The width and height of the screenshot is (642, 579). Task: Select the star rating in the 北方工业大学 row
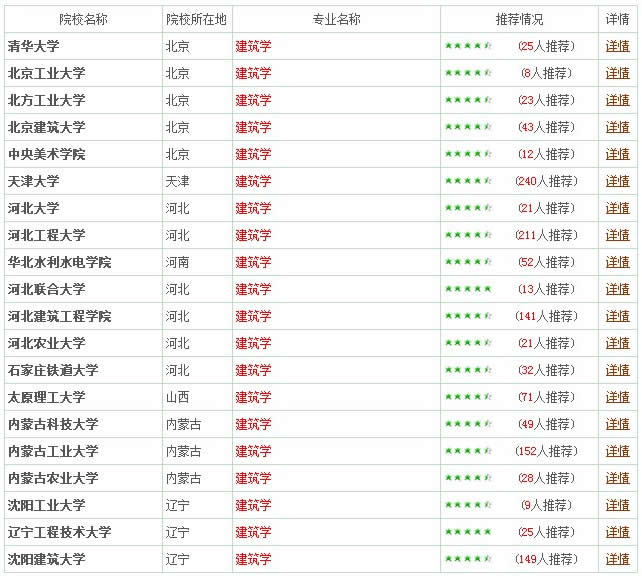pos(468,100)
